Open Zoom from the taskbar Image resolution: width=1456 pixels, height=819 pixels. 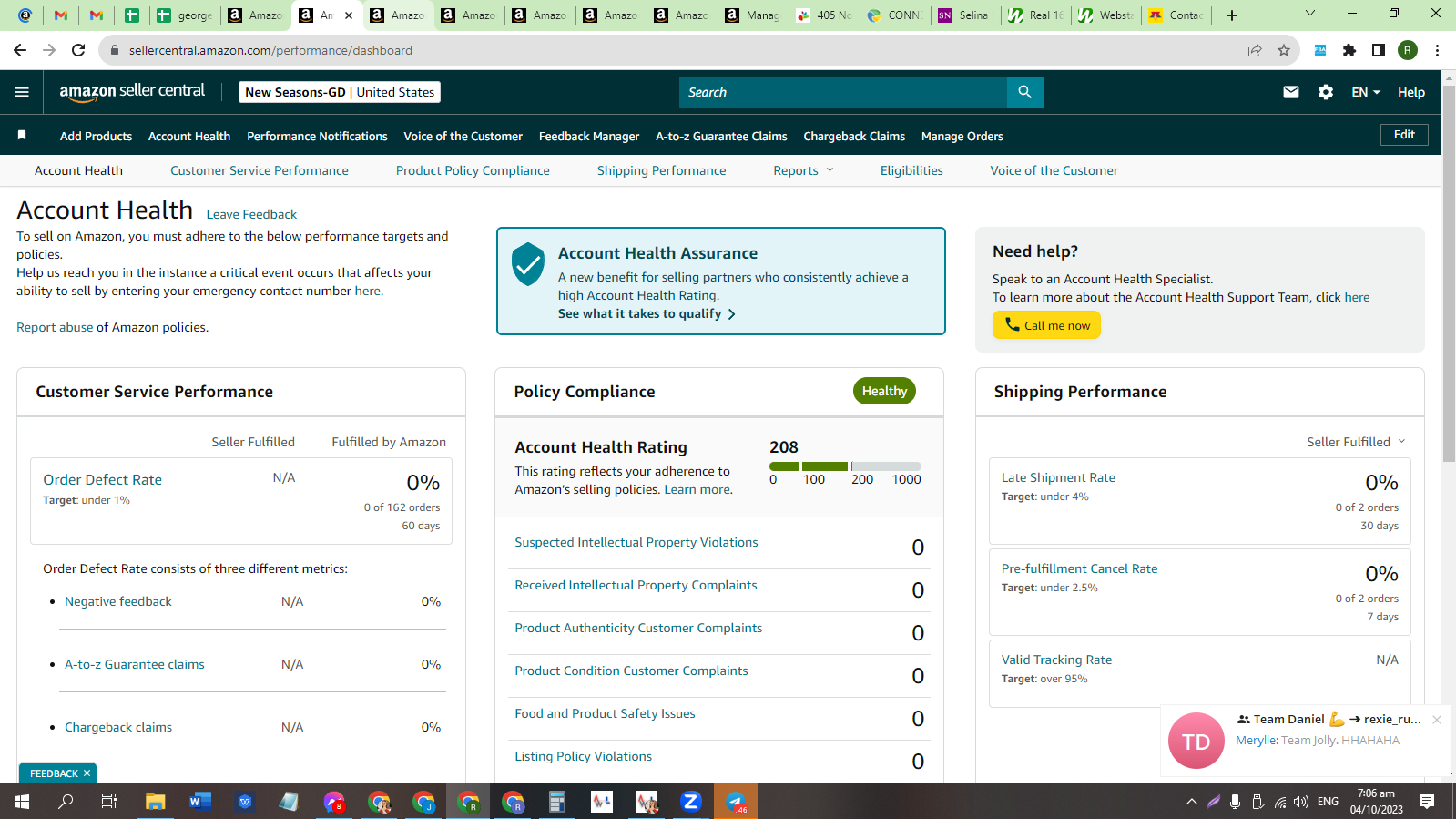tap(691, 802)
